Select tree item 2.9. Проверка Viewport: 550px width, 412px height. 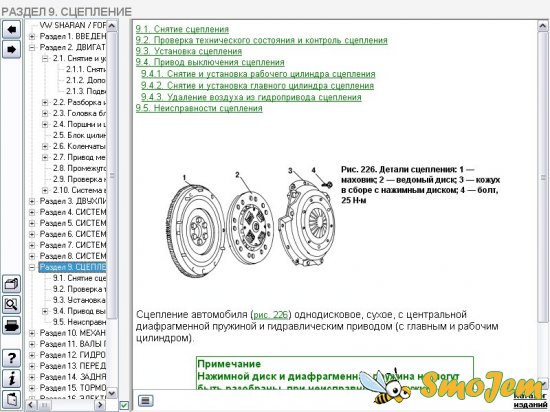point(79,179)
